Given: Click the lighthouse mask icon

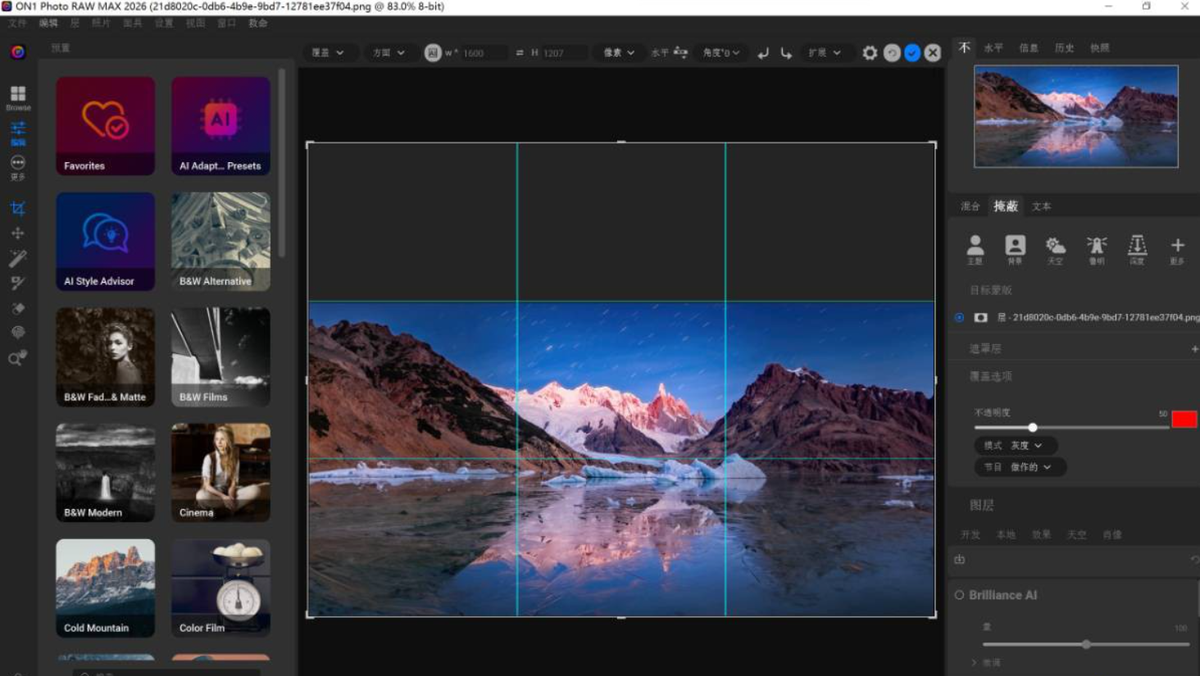Looking at the screenshot, I should click(1096, 246).
